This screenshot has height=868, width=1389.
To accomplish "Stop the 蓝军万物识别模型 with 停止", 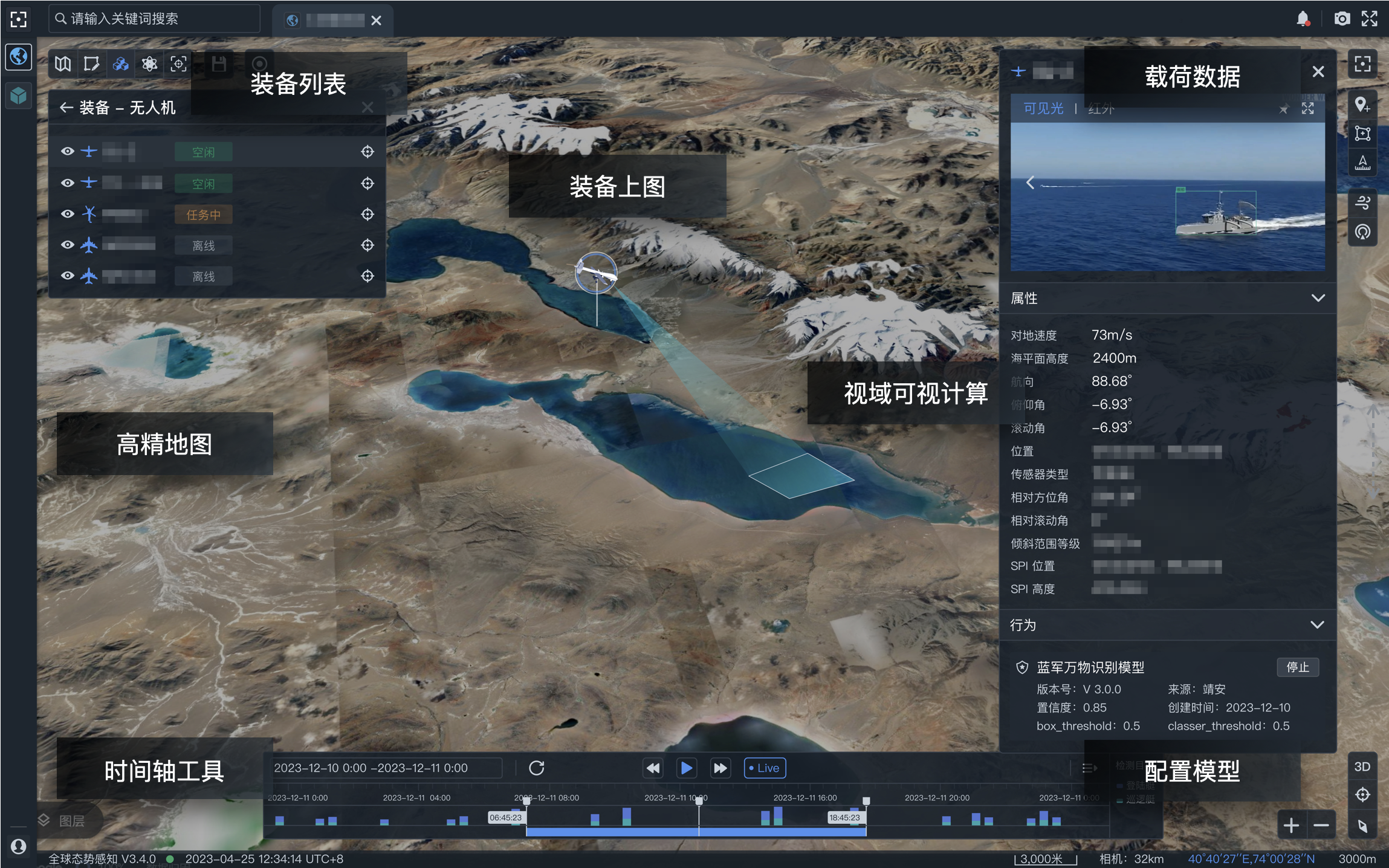I will point(1297,667).
